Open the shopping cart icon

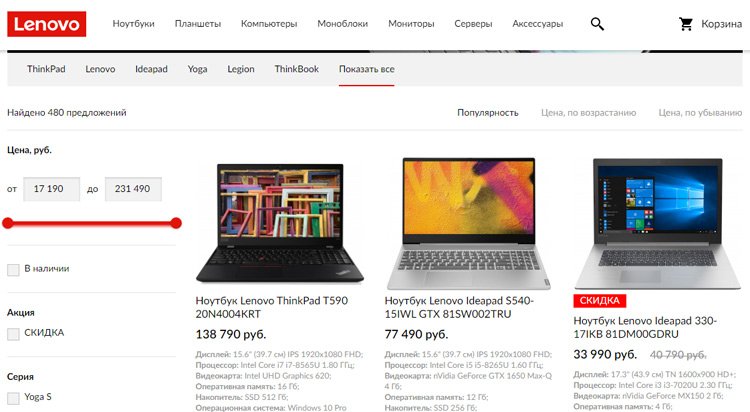[x=686, y=24]
